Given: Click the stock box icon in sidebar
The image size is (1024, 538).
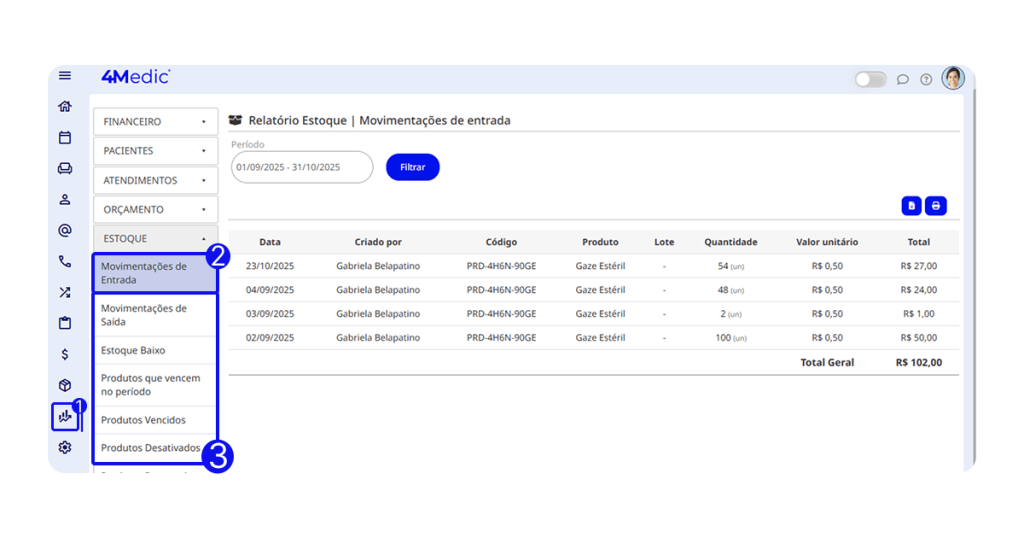Looking at the screenshot, I should [65, 385].
